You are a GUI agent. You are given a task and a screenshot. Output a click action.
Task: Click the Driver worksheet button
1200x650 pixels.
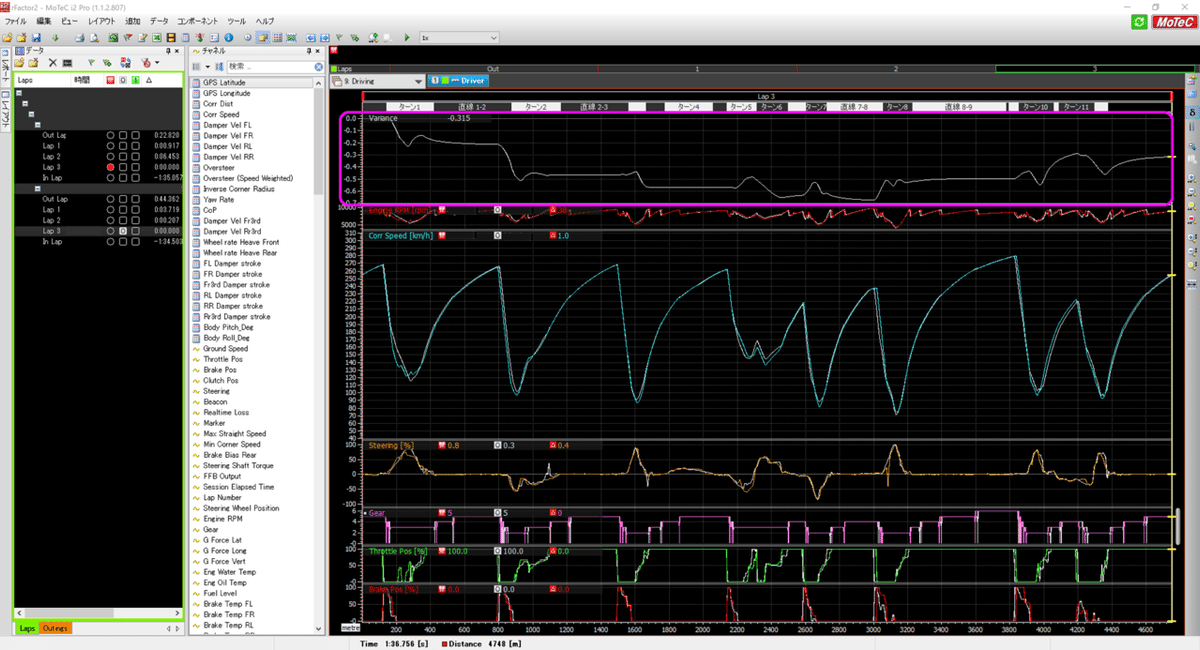456,81
